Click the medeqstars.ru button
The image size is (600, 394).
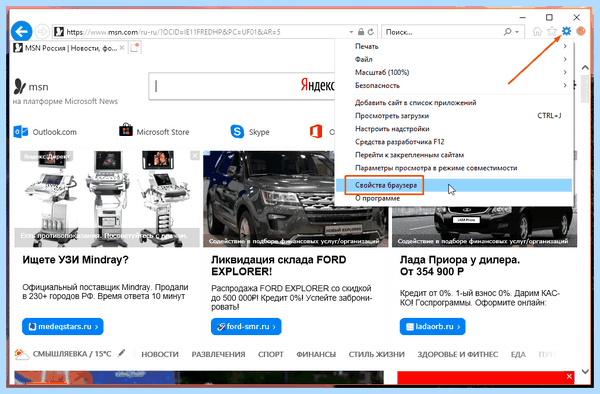pos(63,326)
